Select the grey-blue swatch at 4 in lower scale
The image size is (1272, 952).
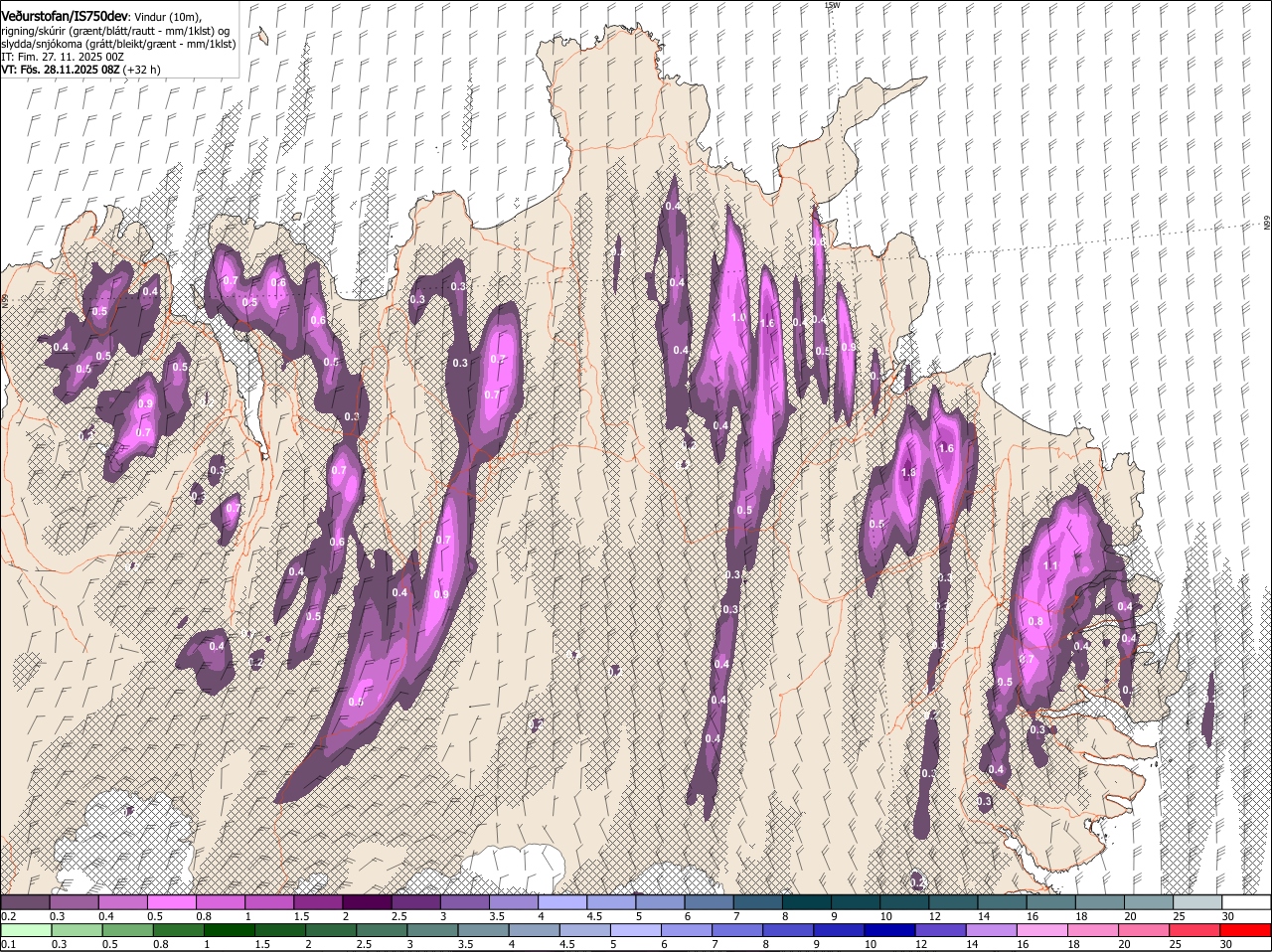click(x=536, y=931)
